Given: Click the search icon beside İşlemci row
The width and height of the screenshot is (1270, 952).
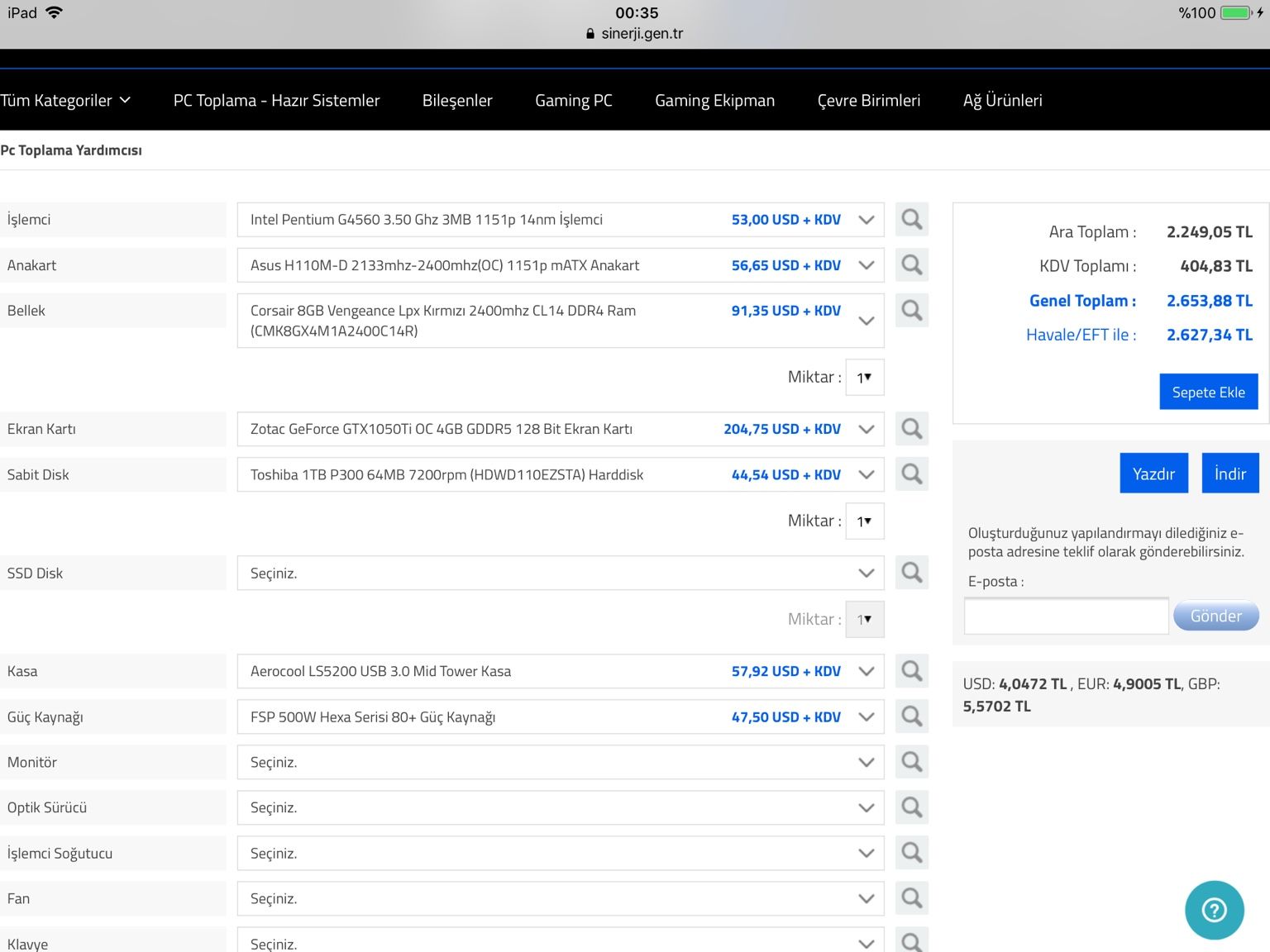Looking at the screenshot, I should [912, 220].
